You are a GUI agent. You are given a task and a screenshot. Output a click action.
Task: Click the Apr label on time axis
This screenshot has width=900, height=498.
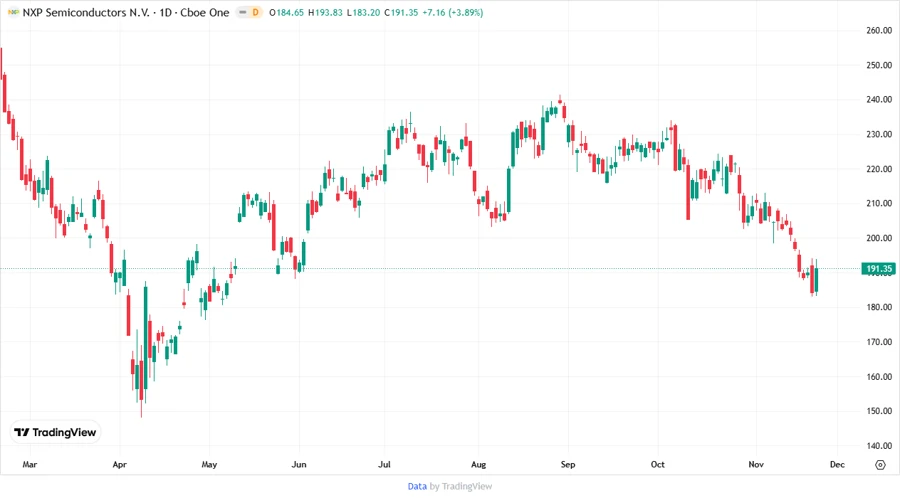tap(119, 464)
